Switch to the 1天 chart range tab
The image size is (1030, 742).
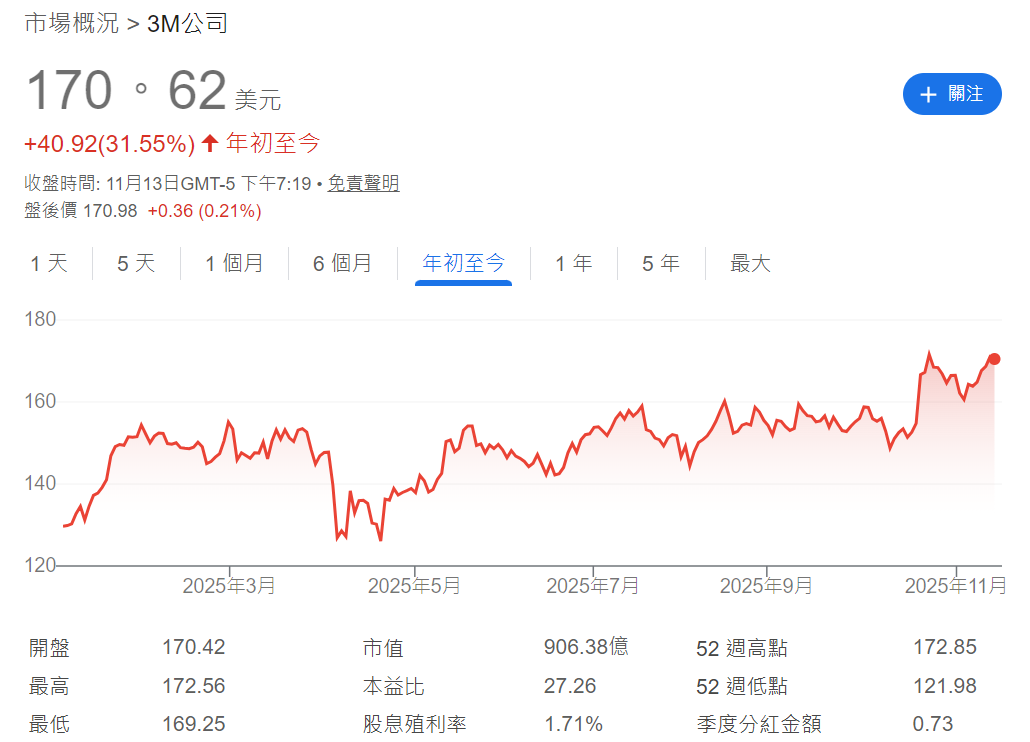click(x=47, y=263)
